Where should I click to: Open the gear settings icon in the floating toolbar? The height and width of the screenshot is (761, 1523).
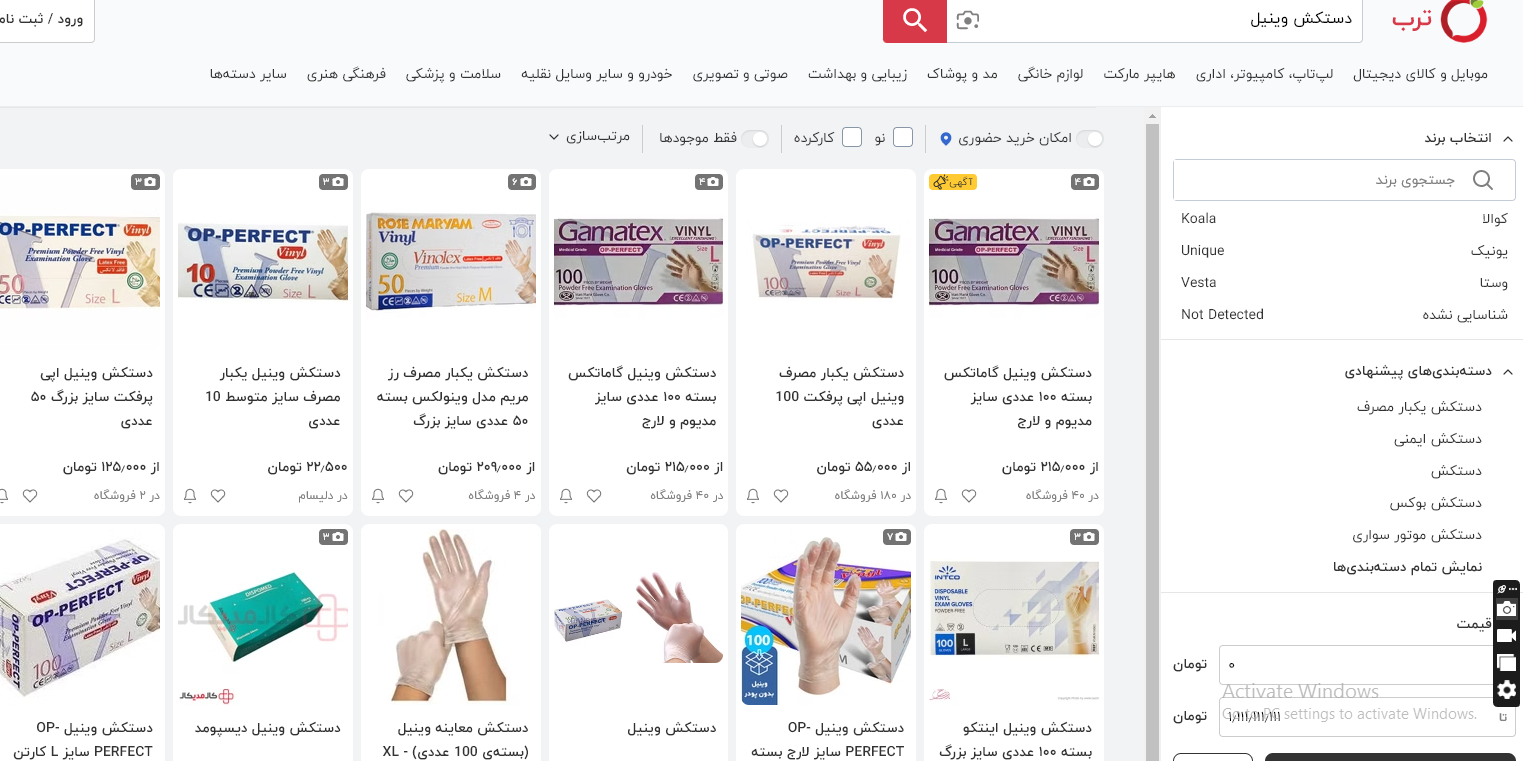1507,690
